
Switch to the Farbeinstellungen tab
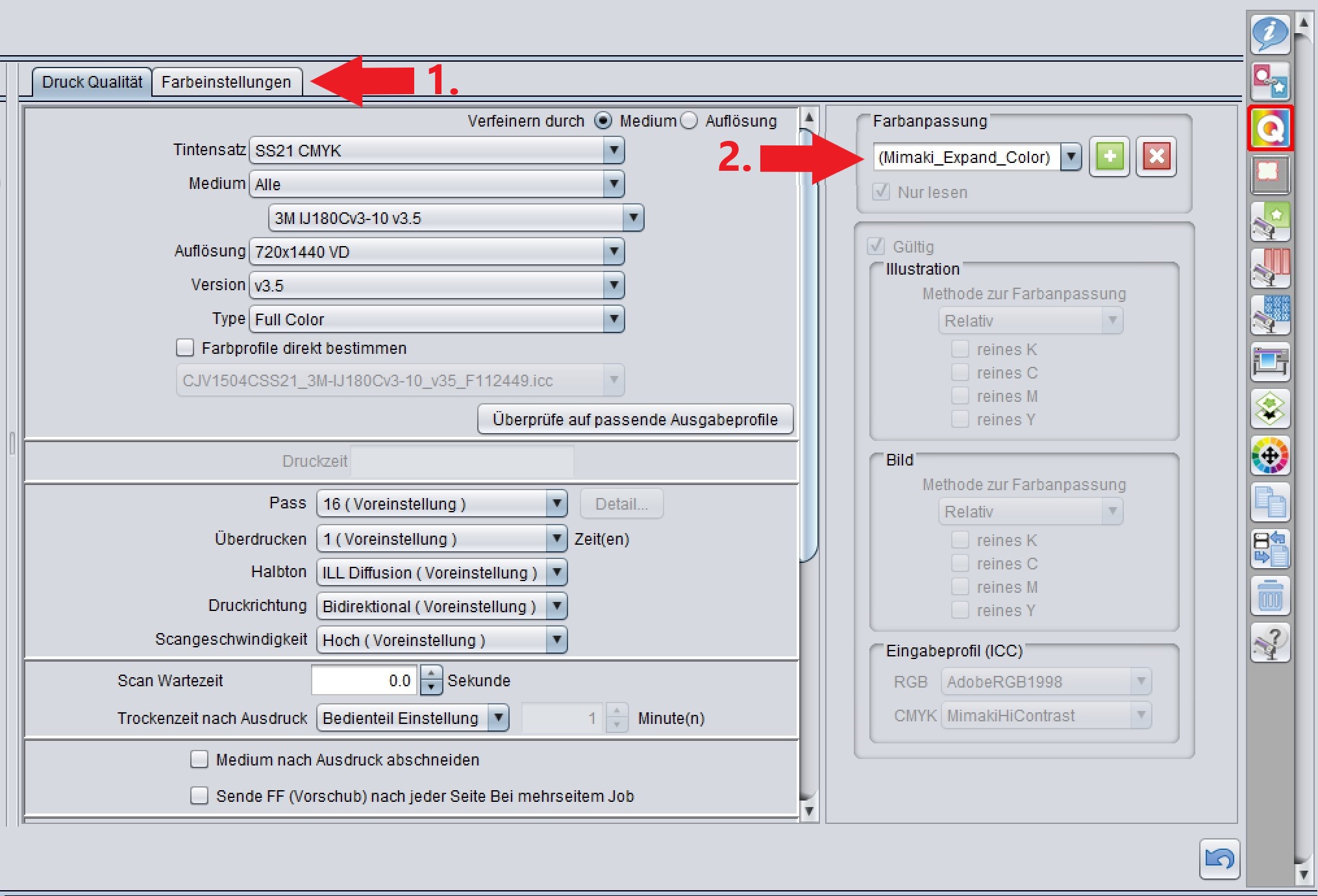(226, 82)
